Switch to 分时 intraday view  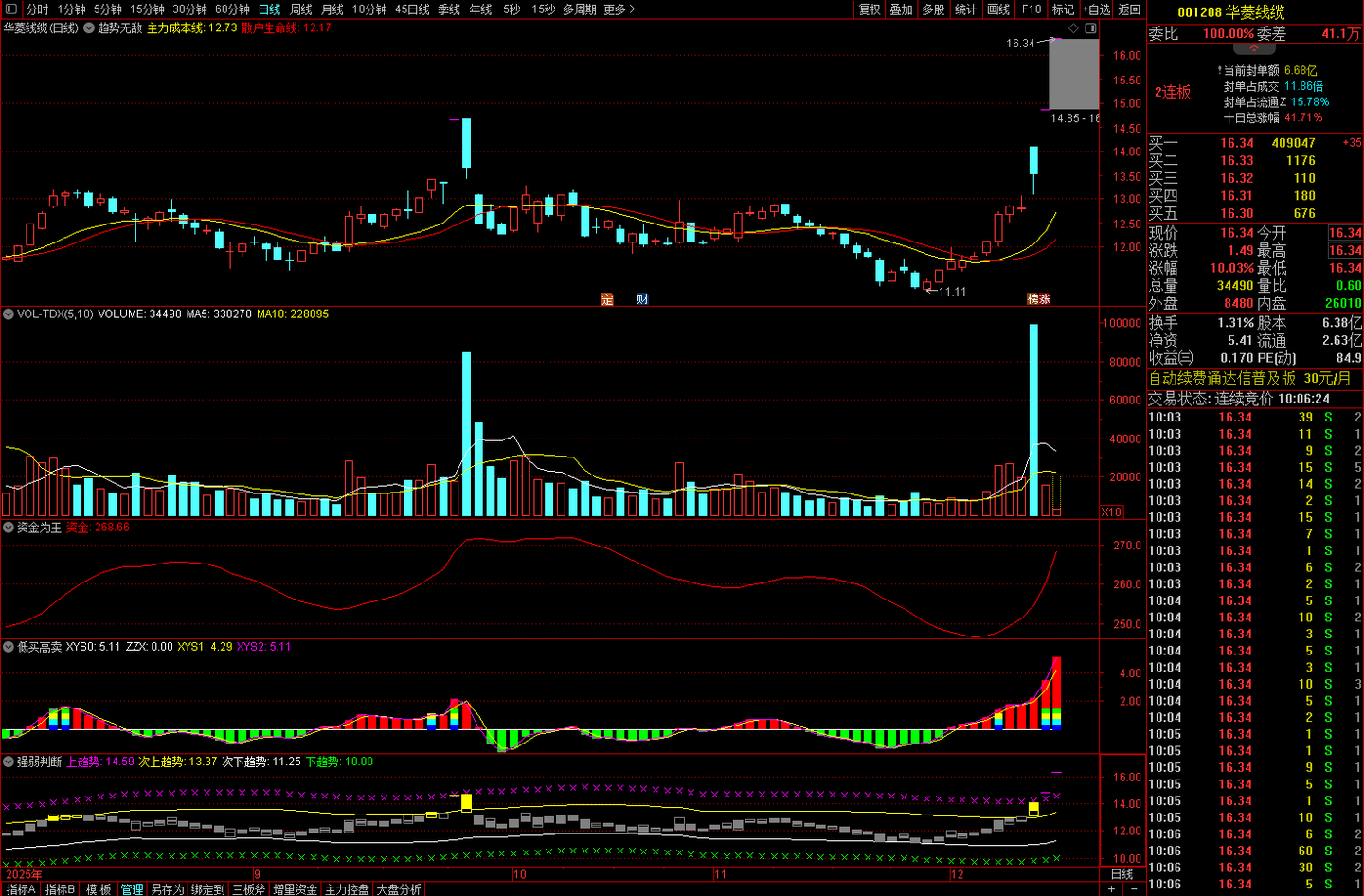tap(38, 9)
